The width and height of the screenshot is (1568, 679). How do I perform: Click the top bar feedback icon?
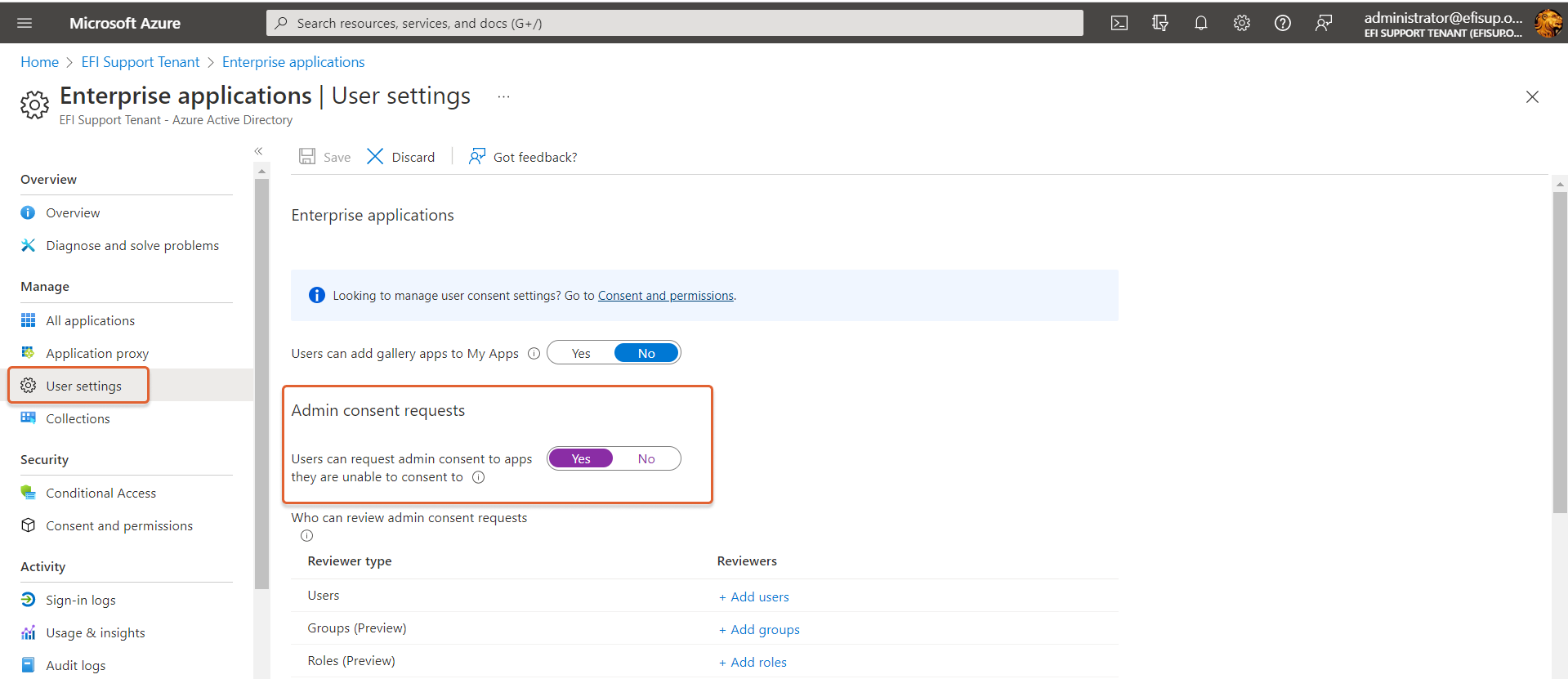coord(1324,23)
